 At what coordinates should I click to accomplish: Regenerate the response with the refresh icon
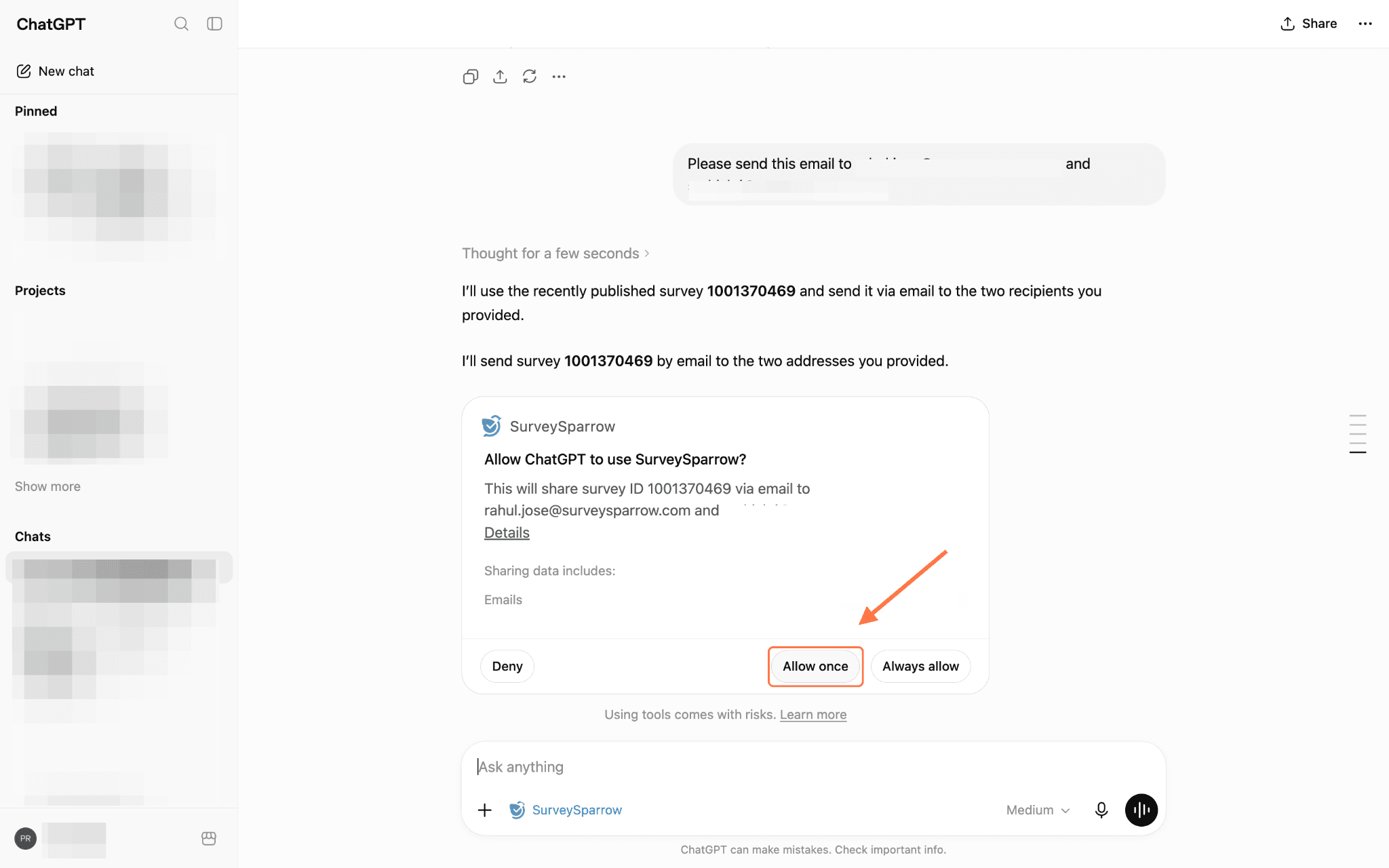coord(530,77)
